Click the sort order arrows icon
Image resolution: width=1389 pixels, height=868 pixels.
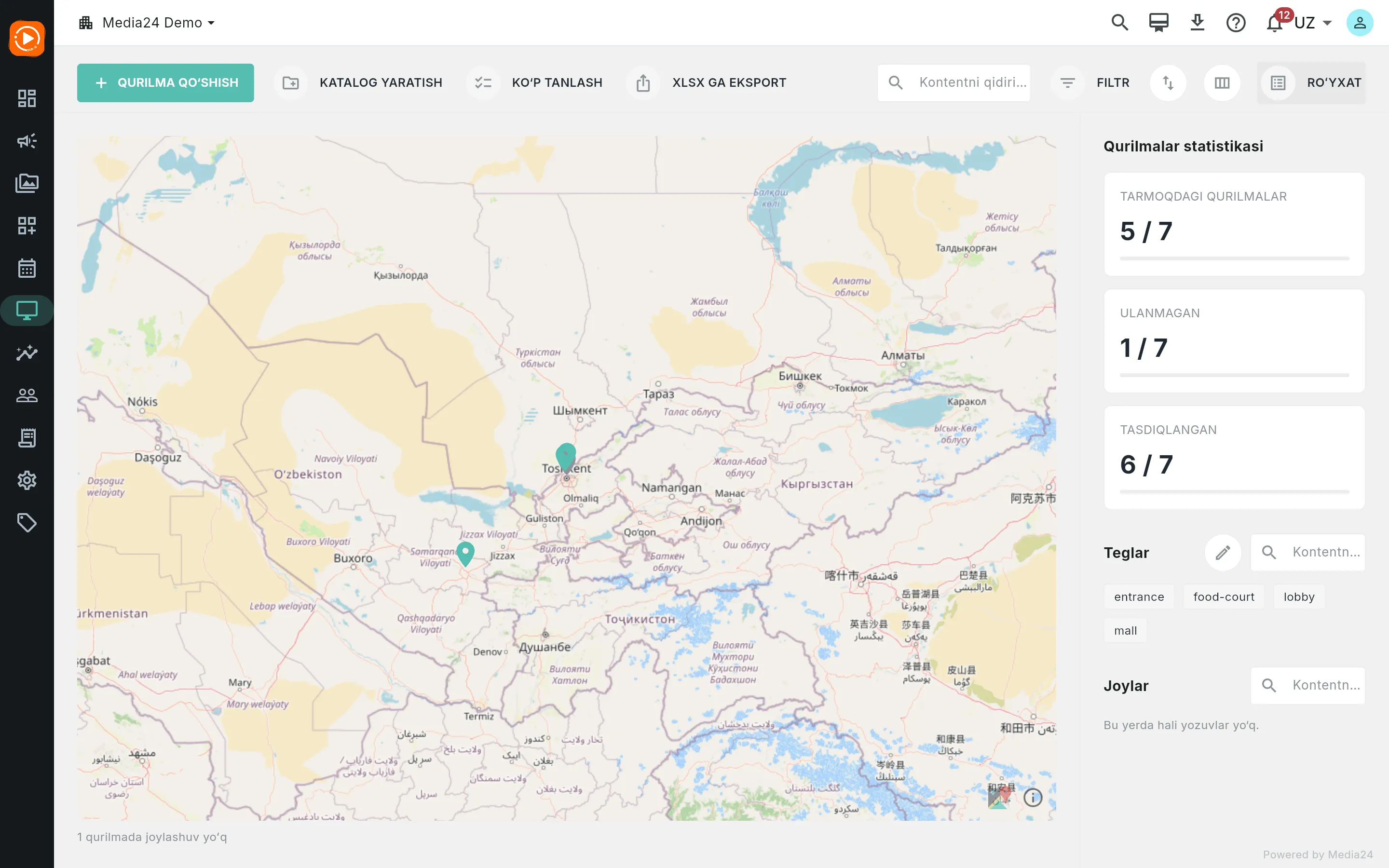click(1168, 82)
